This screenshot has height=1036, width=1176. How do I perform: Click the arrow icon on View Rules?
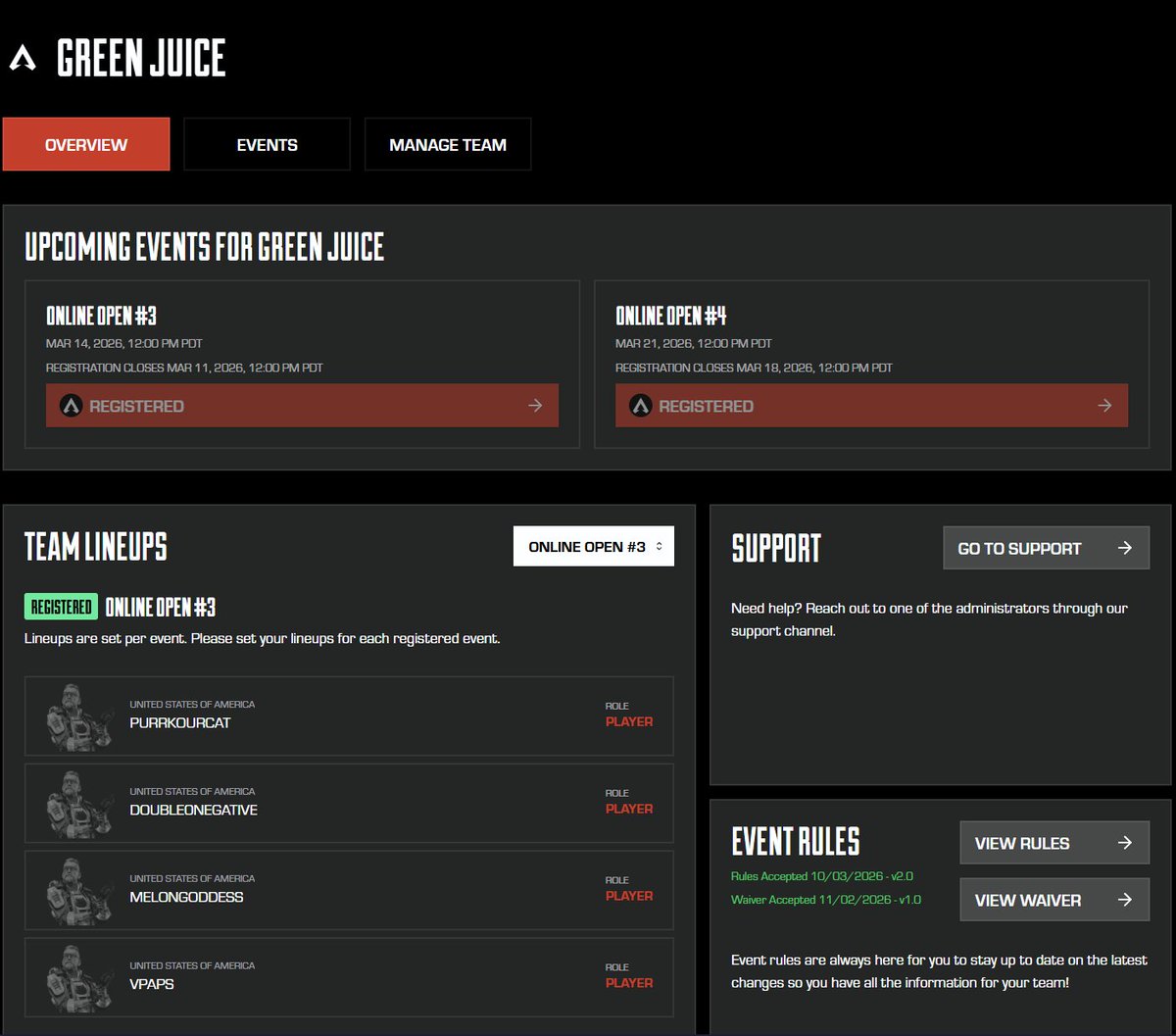click(1125, 843)
